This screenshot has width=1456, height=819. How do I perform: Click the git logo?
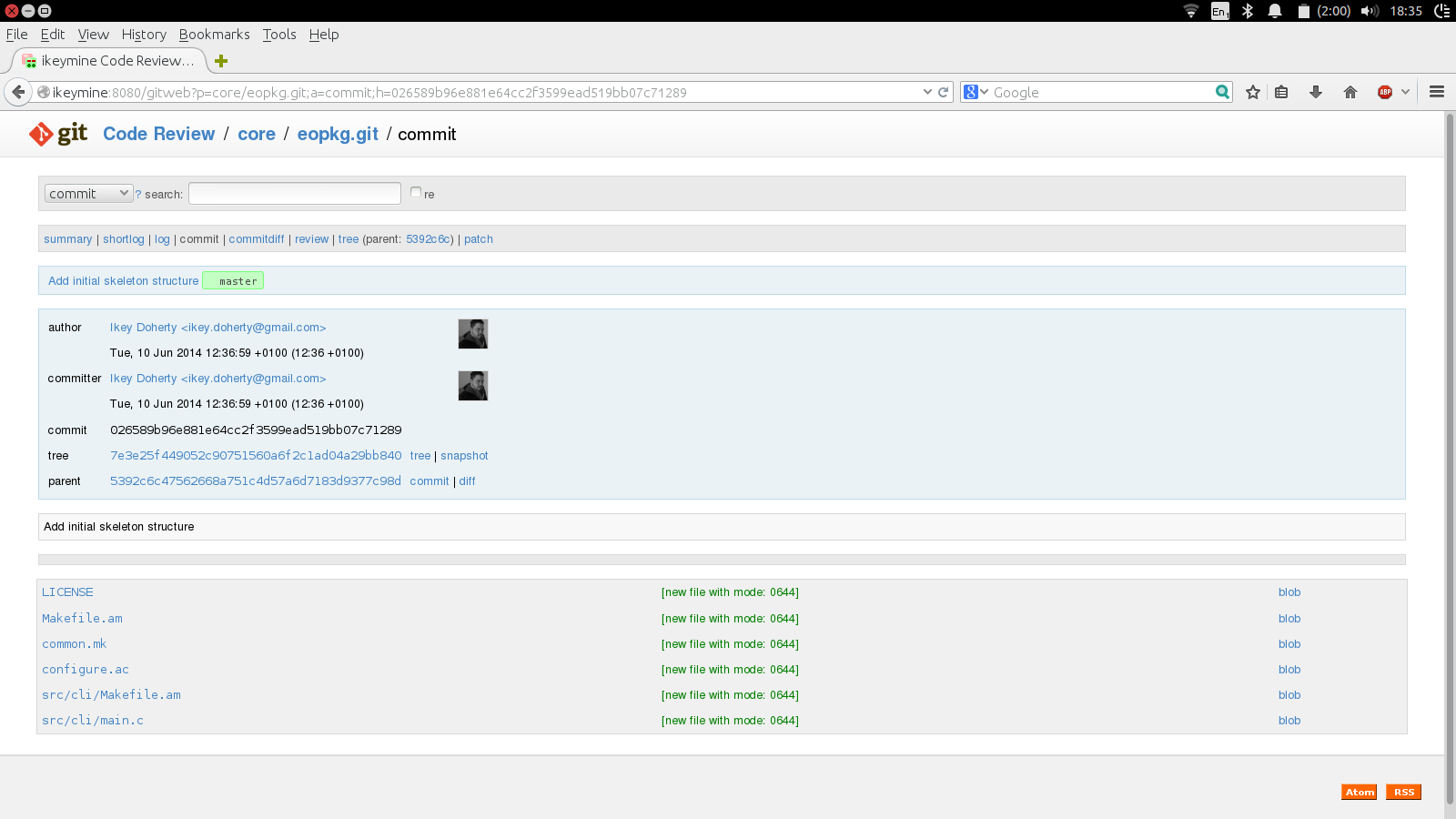[58, 134]
